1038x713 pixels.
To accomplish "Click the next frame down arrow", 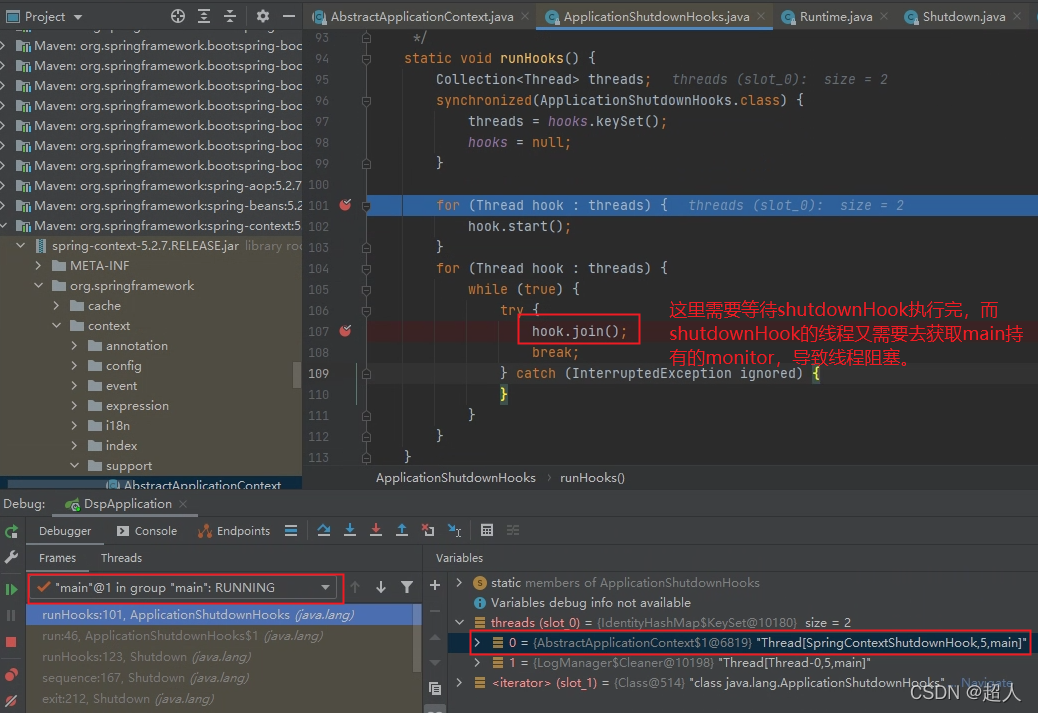I will point(381,587).
